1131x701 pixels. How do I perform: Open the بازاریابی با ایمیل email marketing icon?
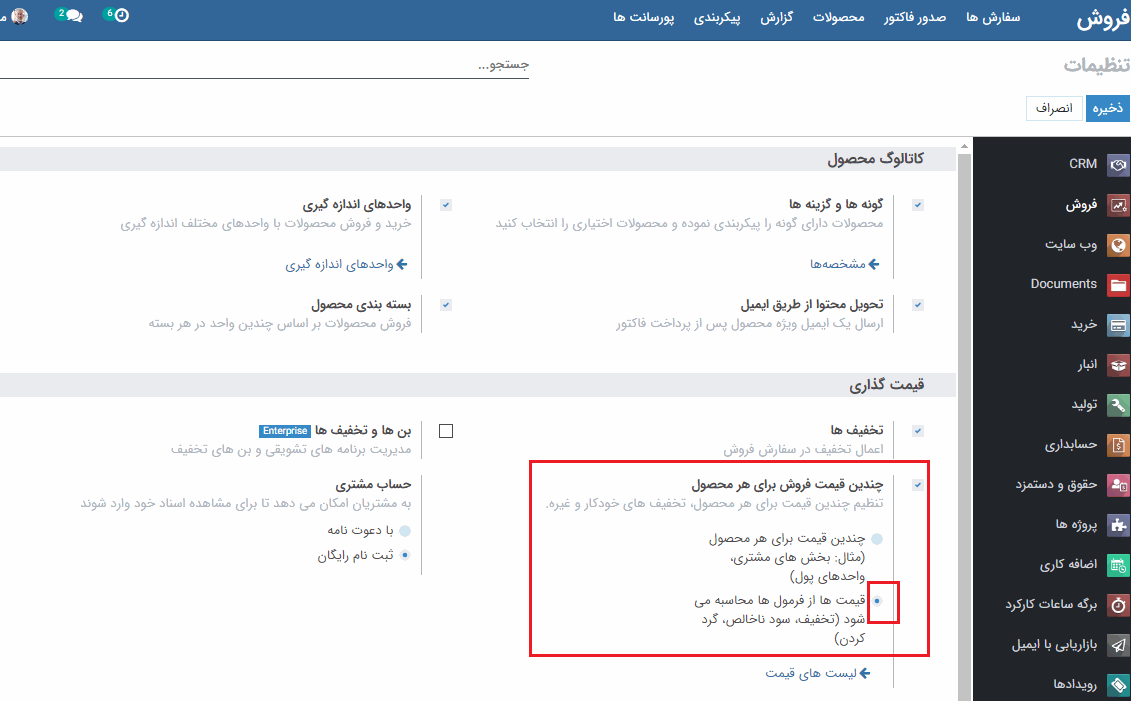[x=1118, y=645]
